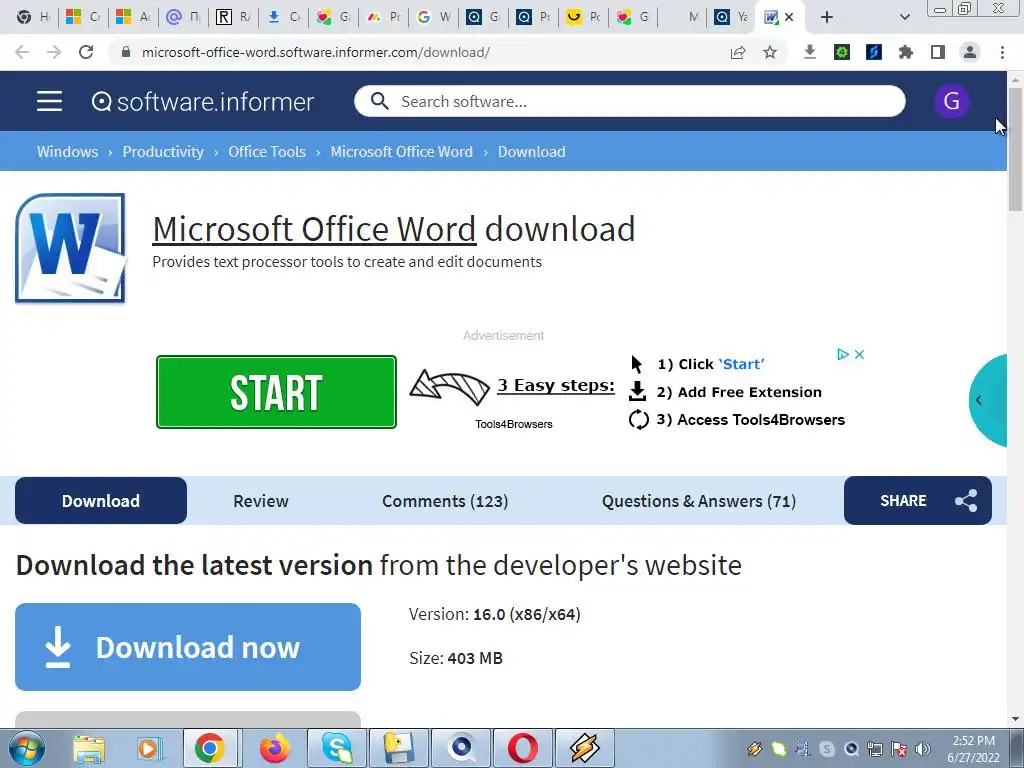Switch to the first Microsoft logo tab
Viewport: 1024px width, 768px height.
point(83,17)
